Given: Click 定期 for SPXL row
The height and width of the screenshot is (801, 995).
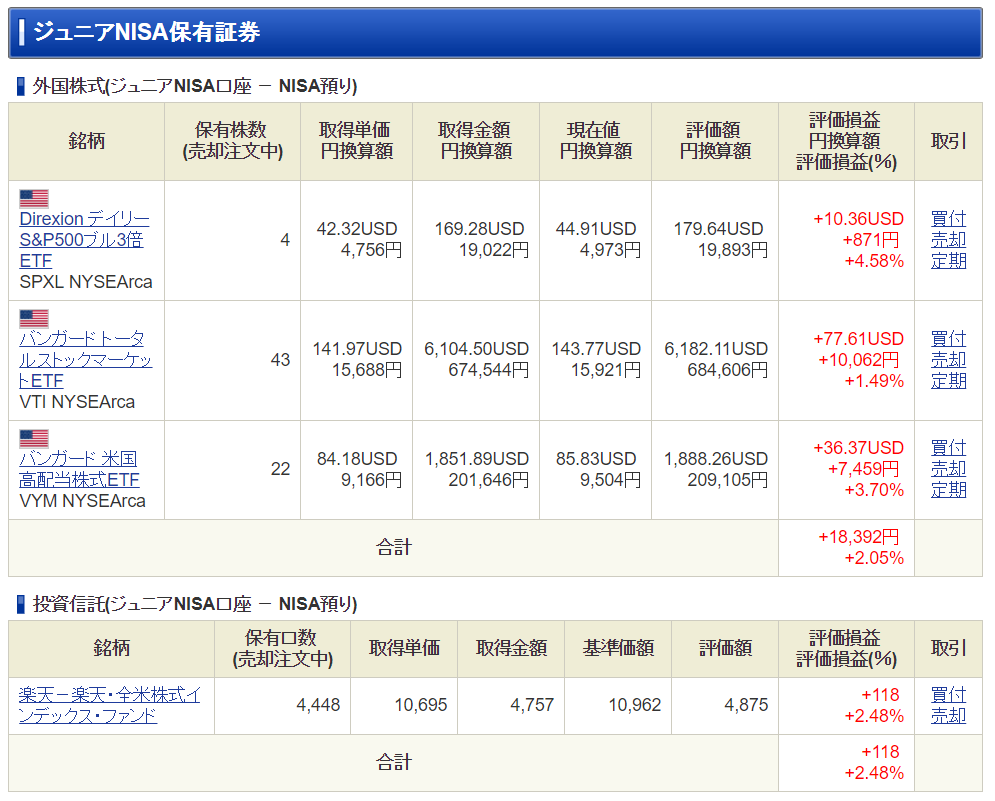Looking at the screenshot, I should (948, 261).
